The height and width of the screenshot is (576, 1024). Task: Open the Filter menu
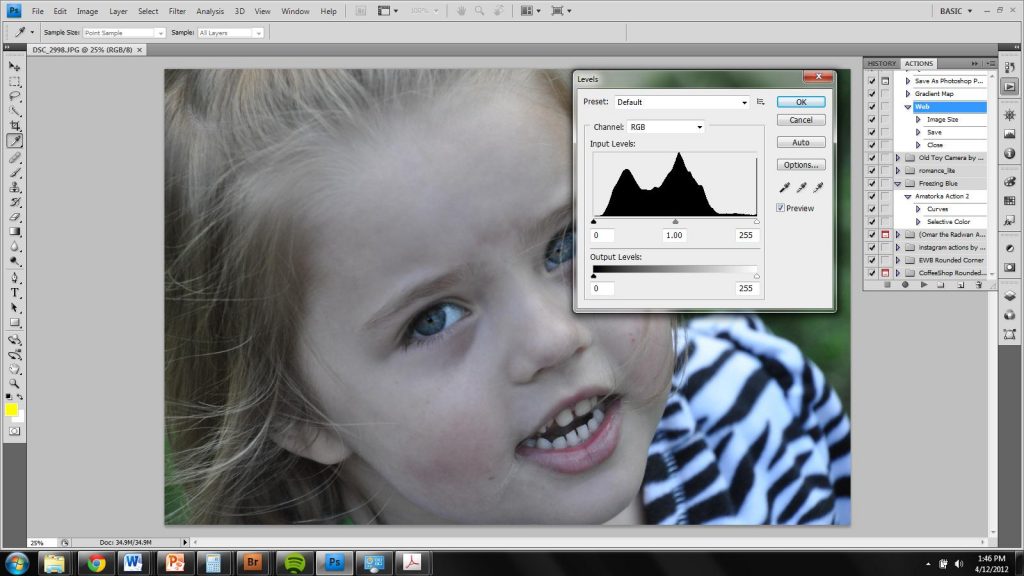(x=177, y=11)
